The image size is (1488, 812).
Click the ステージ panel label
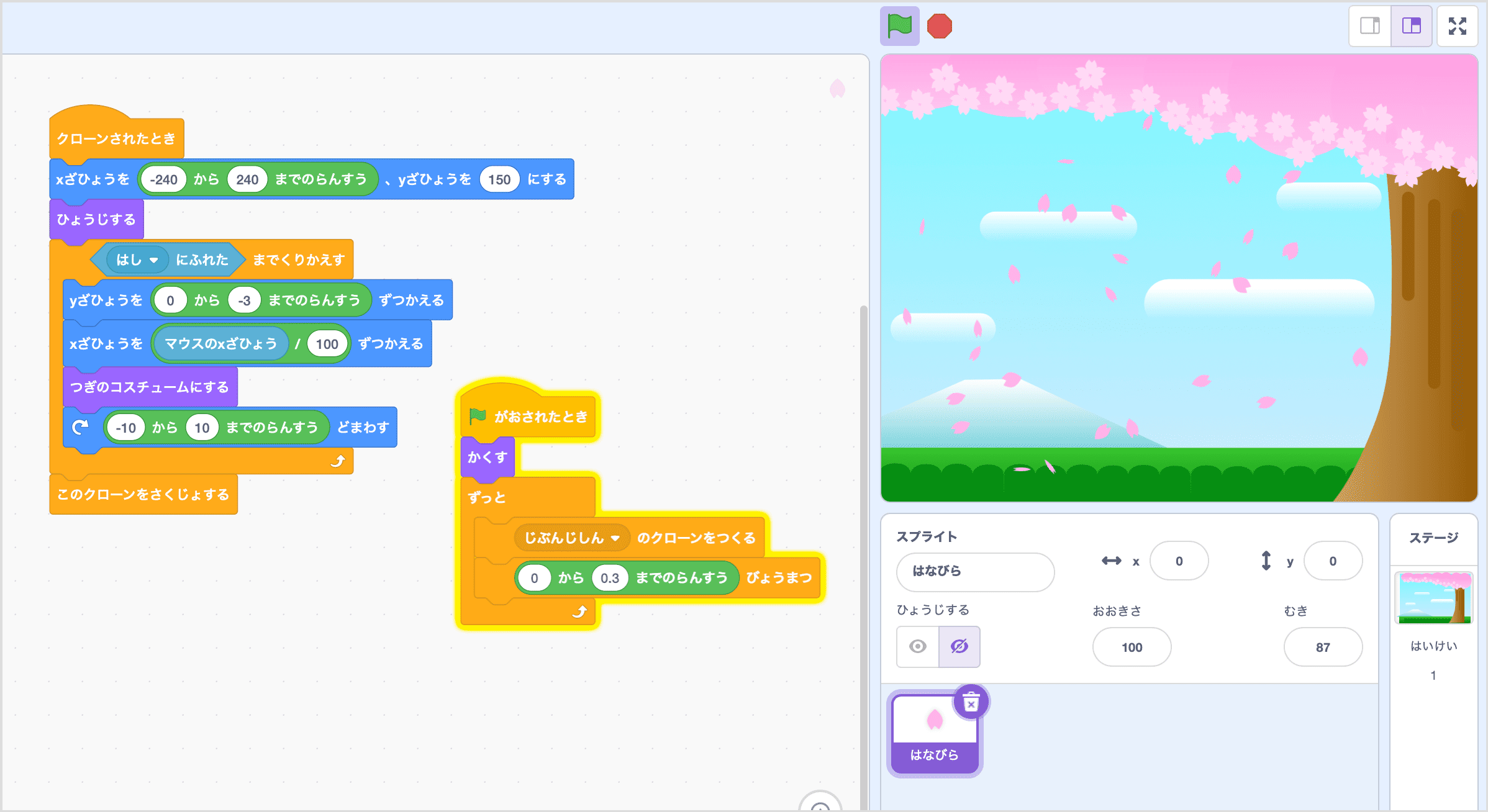[x=1433, y=538]
